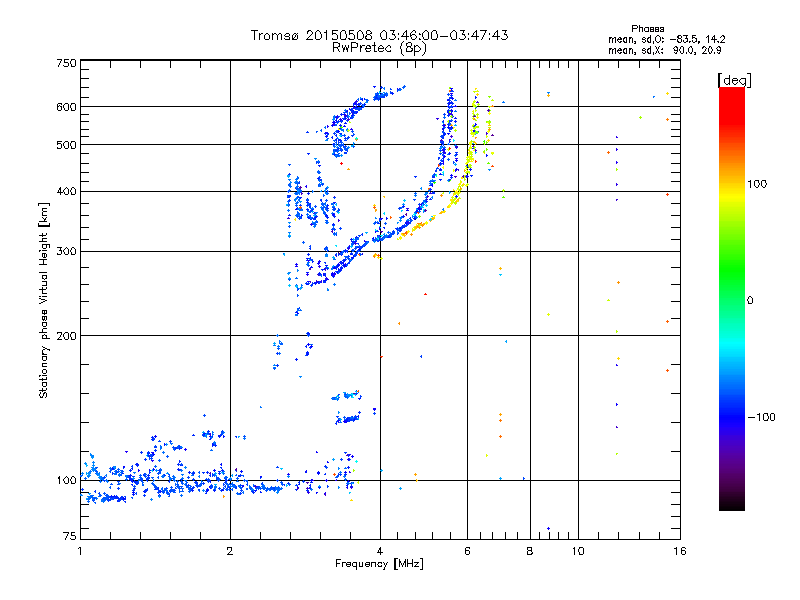Click the phase colorbar gradient
The width and height of the screenshot is (800, 600).
[x=732, y=298]
